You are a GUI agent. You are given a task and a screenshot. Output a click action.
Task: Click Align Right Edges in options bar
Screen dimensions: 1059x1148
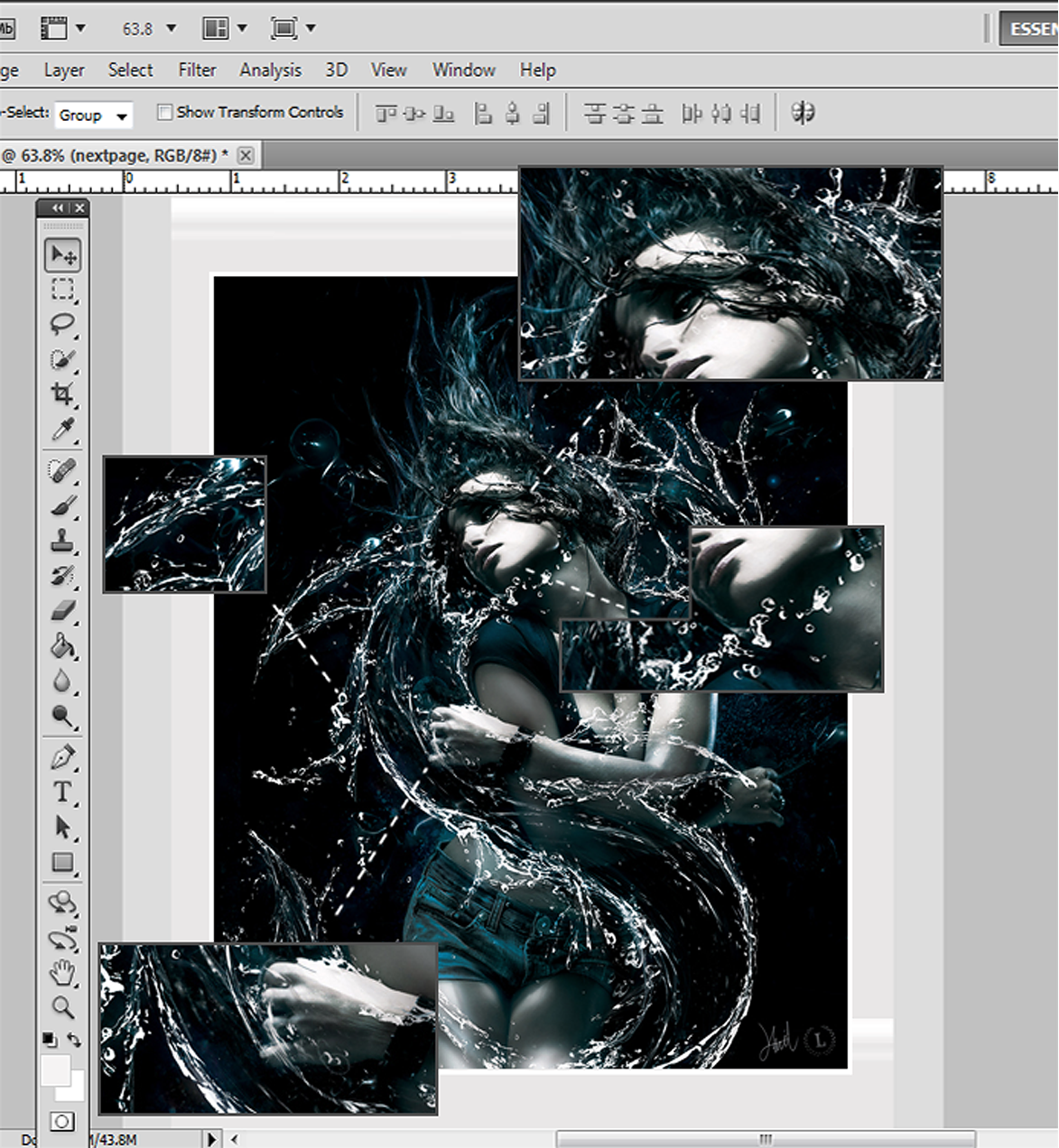tap(541, 113)
